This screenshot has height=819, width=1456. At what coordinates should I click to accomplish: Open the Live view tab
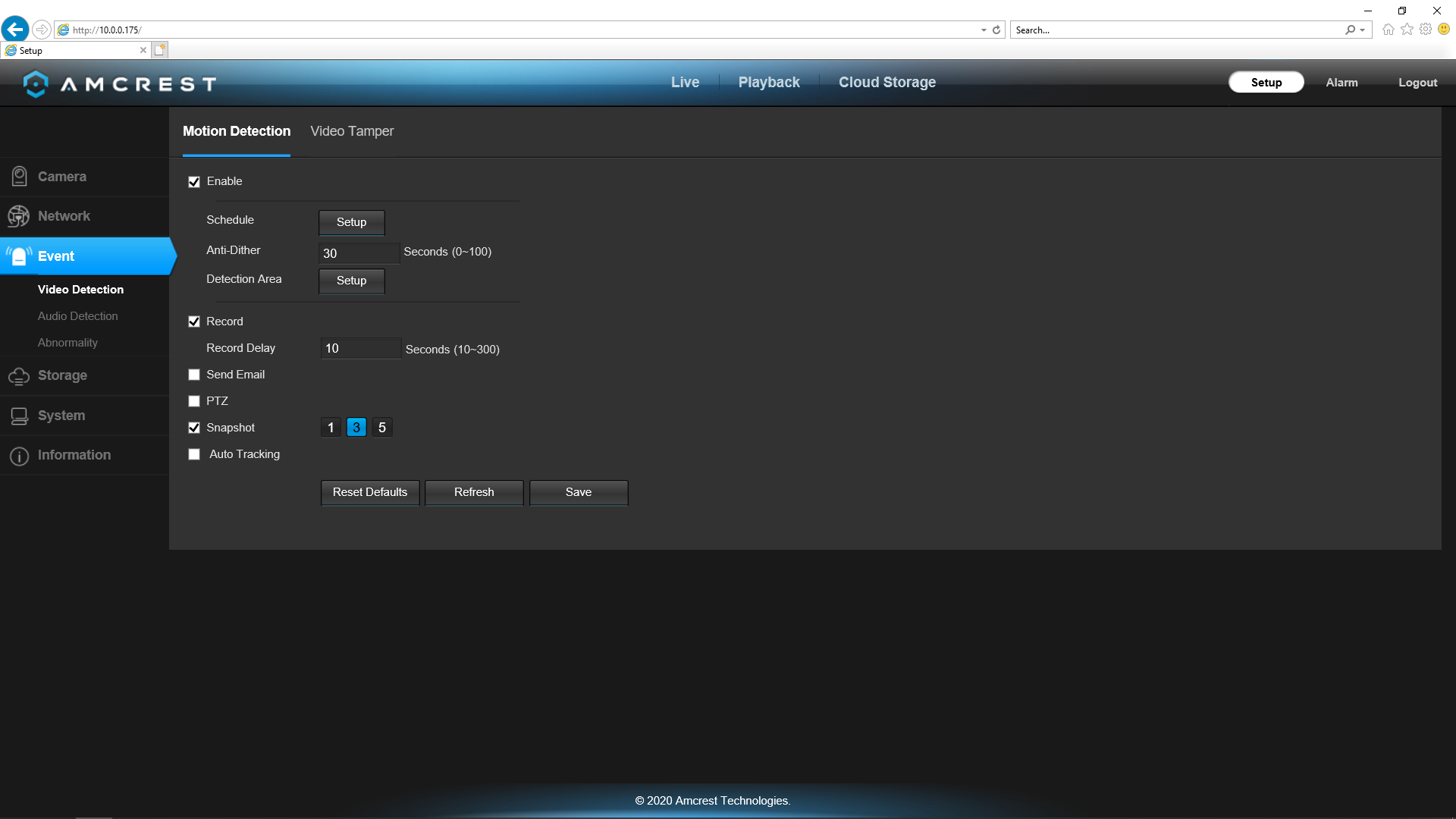685,82
